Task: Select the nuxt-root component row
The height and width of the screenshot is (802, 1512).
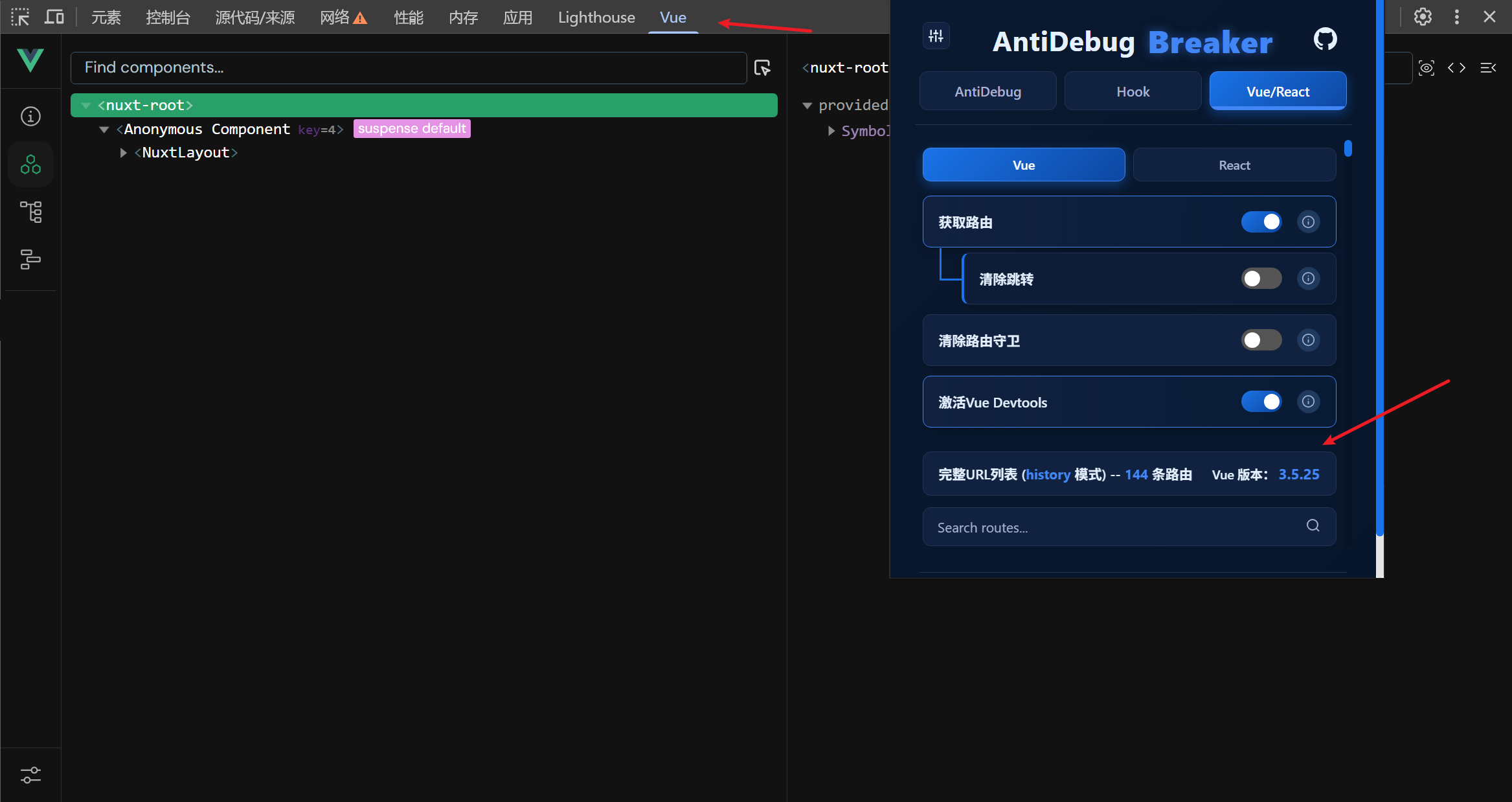Action: point(424,106)
